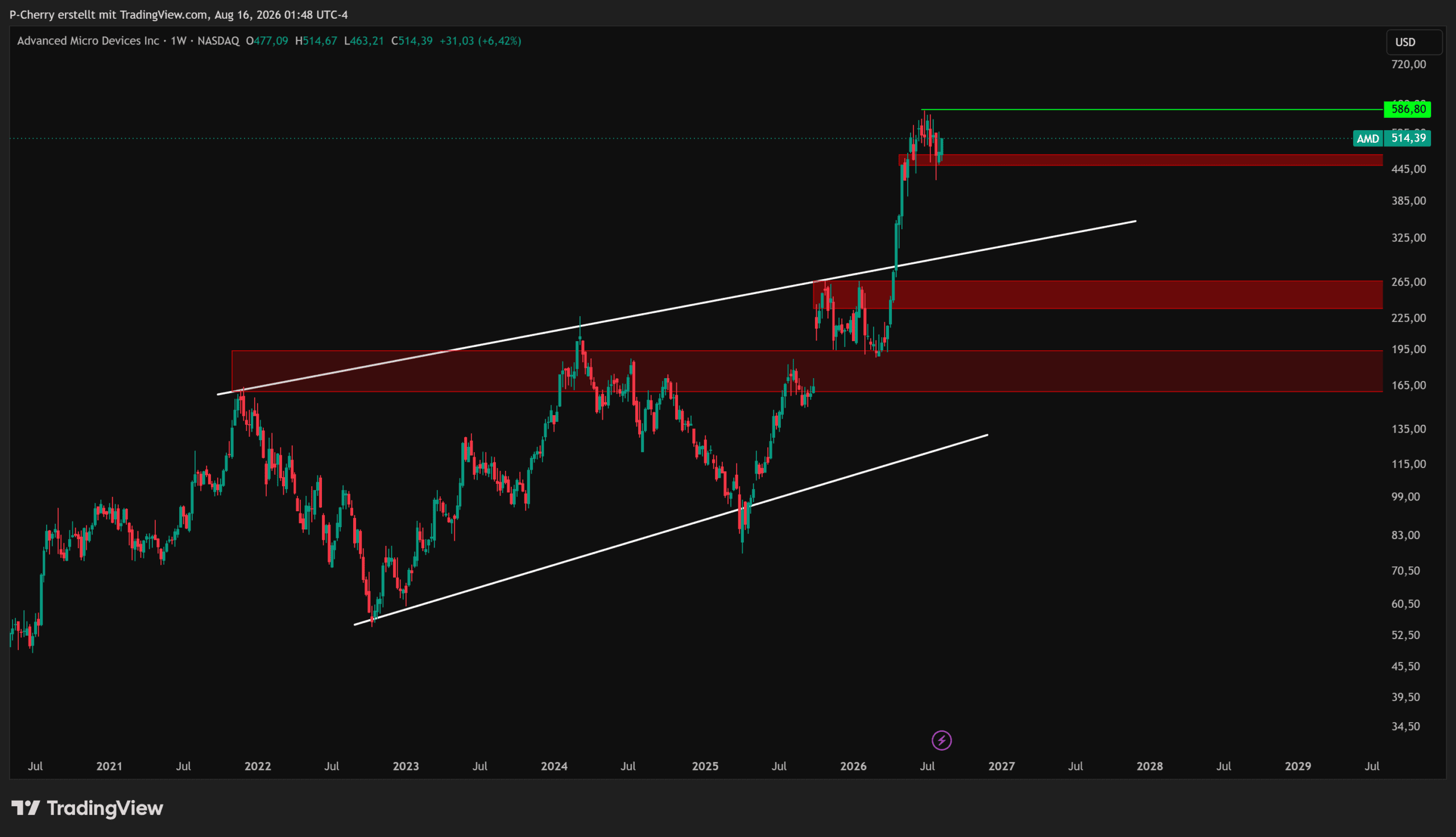Screen dimensions: 1456x837
Task: Click the 1W interval label
Action: pos(179,41)
